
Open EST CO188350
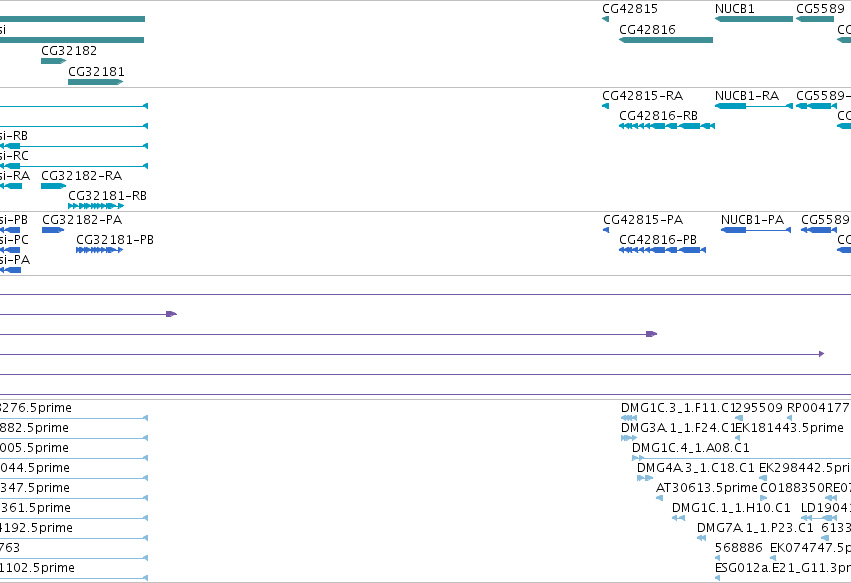[x=792, y=488]
